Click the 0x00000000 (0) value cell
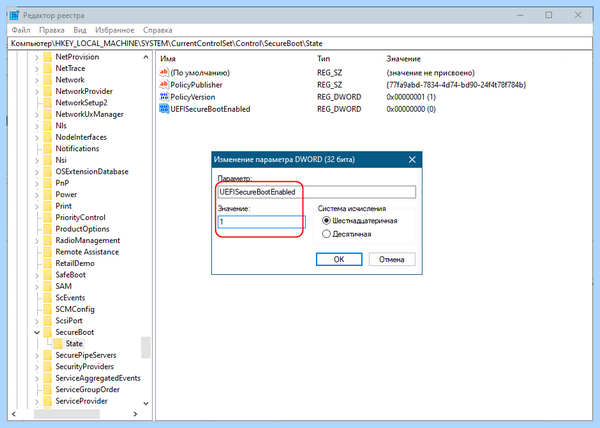 pos(411,109)
